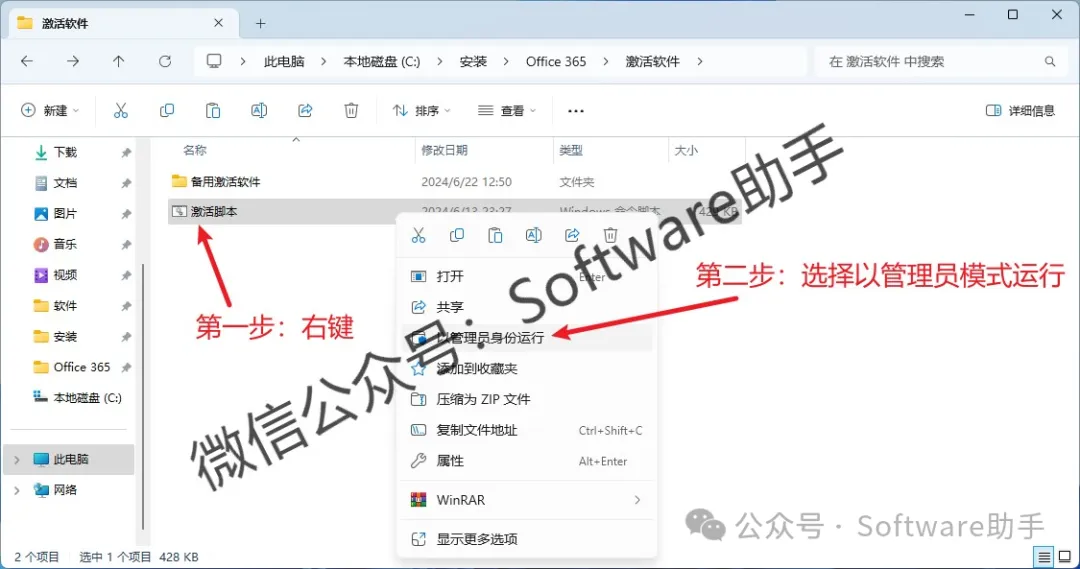Click the Rename icon in the toolbar
This screenshot has width=1080, height=569.
(x=259, y=110)
